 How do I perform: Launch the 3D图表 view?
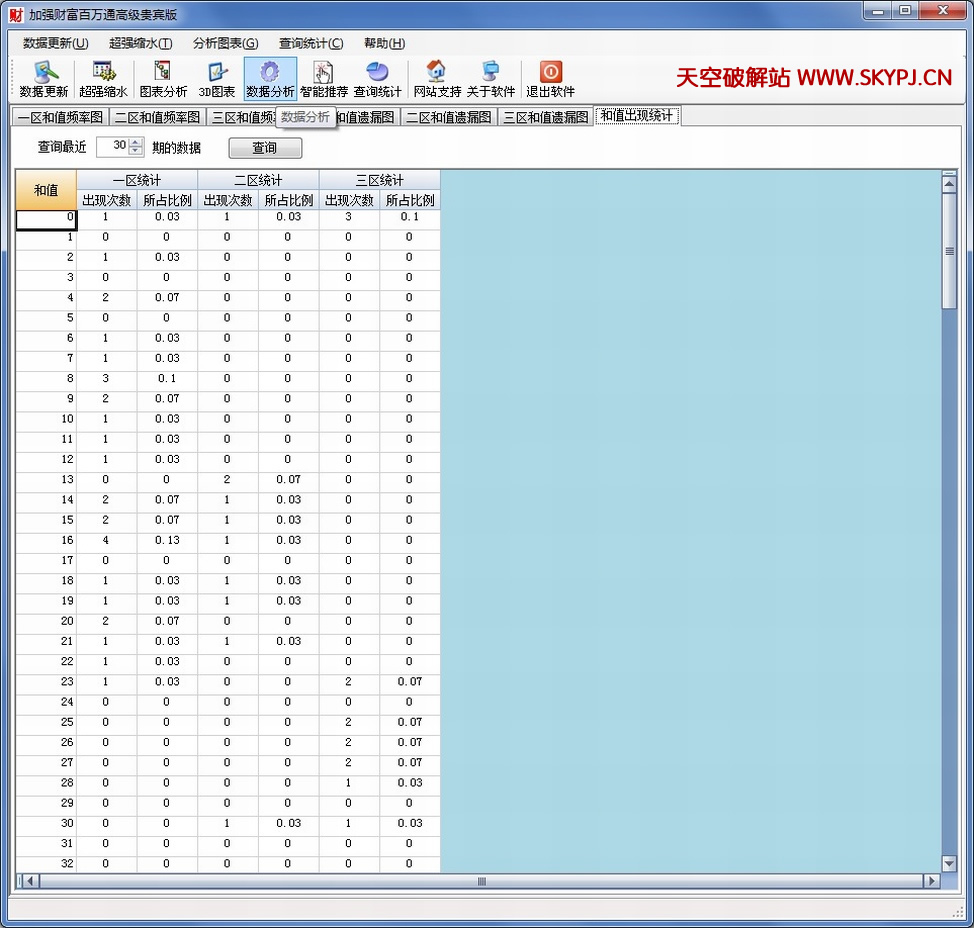click(x=217, y=79)
